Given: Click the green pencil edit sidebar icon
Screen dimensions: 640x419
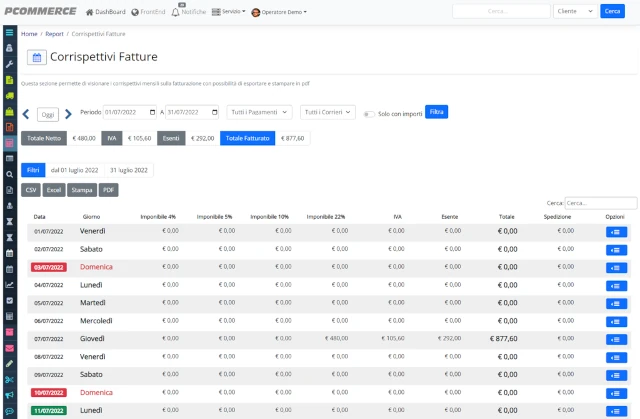Looking at the screenshot, I should [9, 364].
